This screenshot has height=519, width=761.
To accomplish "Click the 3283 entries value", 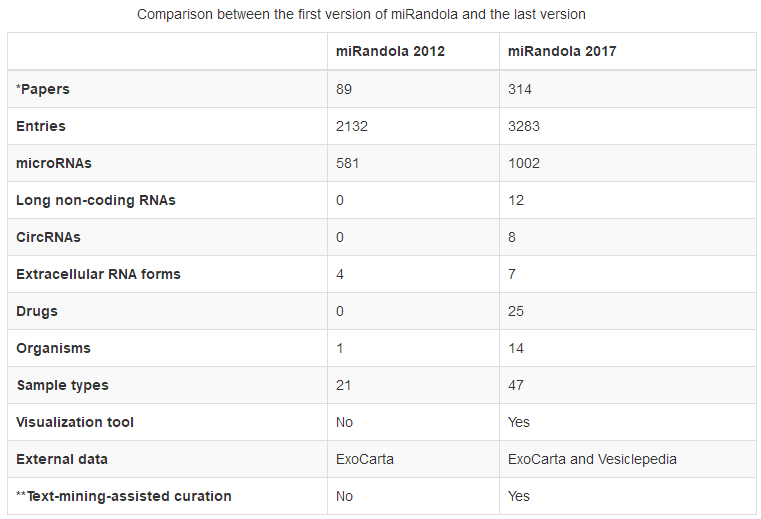I will [x=524, y=126].
